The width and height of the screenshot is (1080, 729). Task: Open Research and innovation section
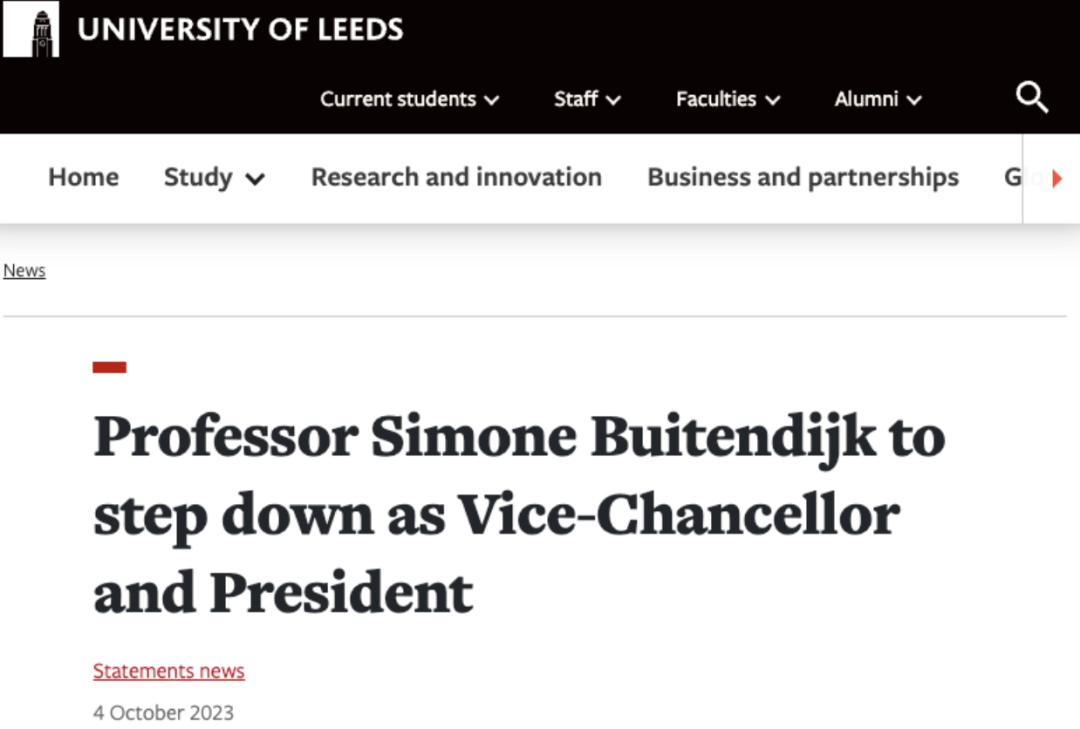(x=456, y=177)
